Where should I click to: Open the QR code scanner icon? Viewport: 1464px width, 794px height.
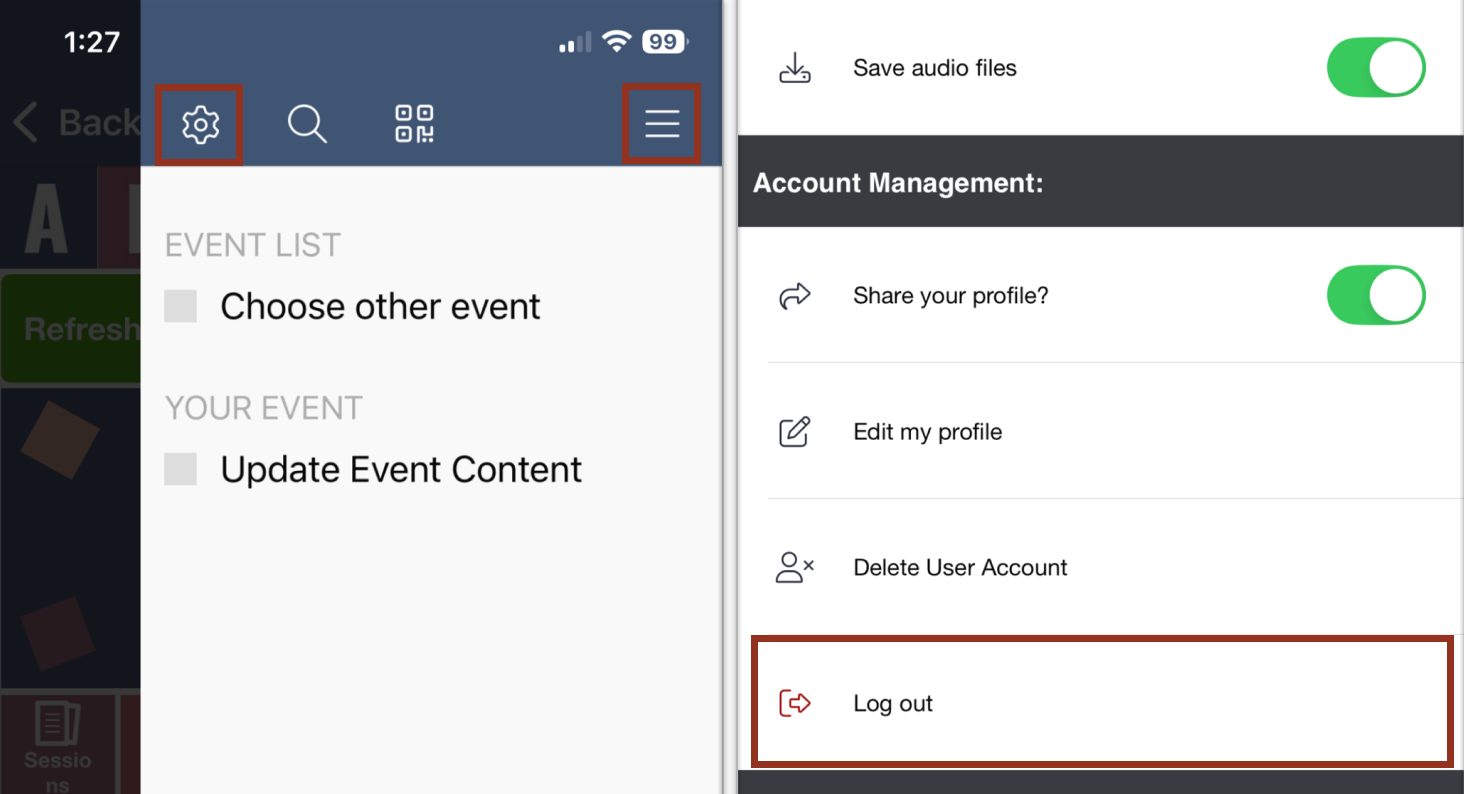pos(414,123)
